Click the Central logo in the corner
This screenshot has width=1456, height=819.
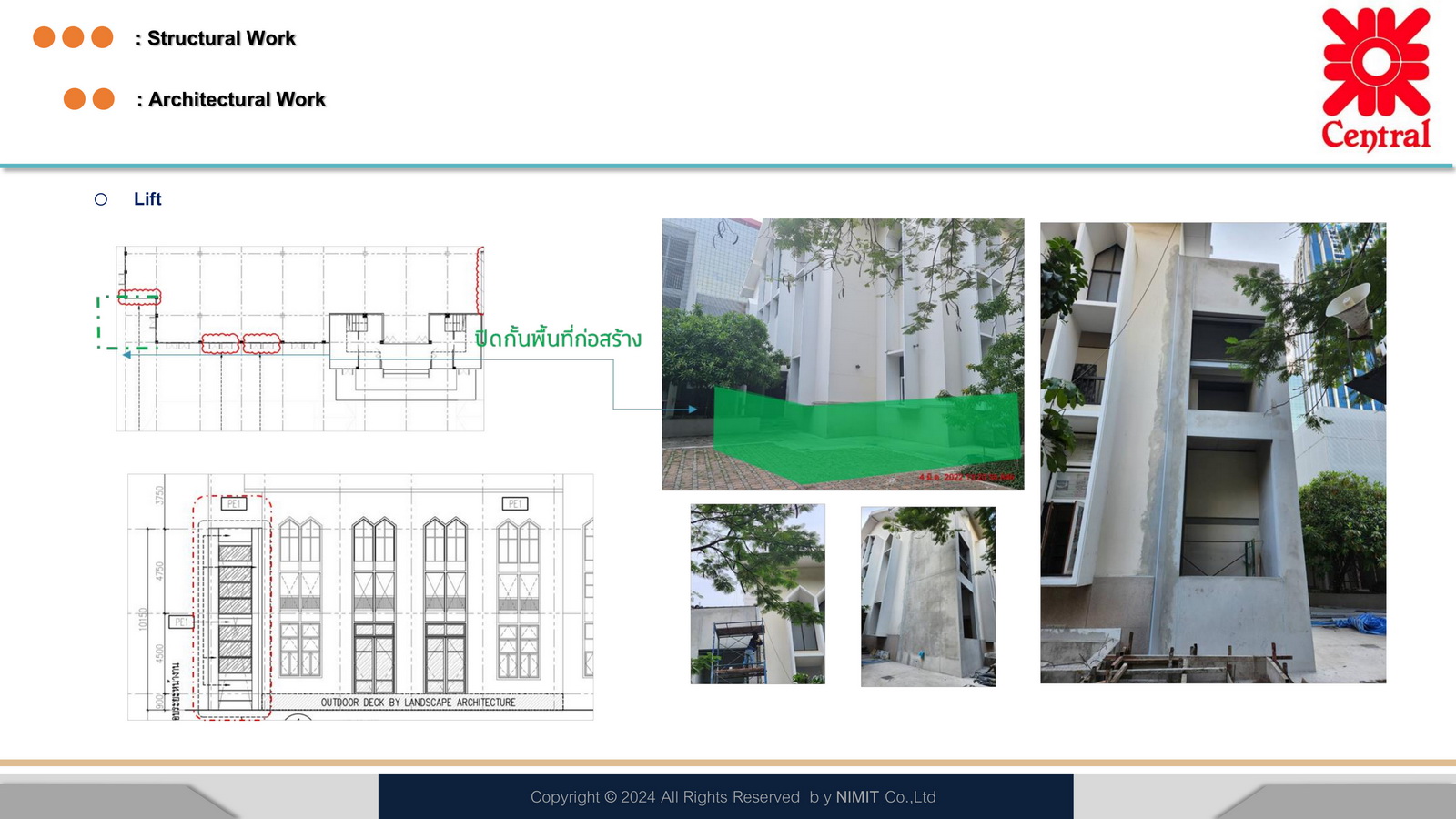coord(1376,78)
